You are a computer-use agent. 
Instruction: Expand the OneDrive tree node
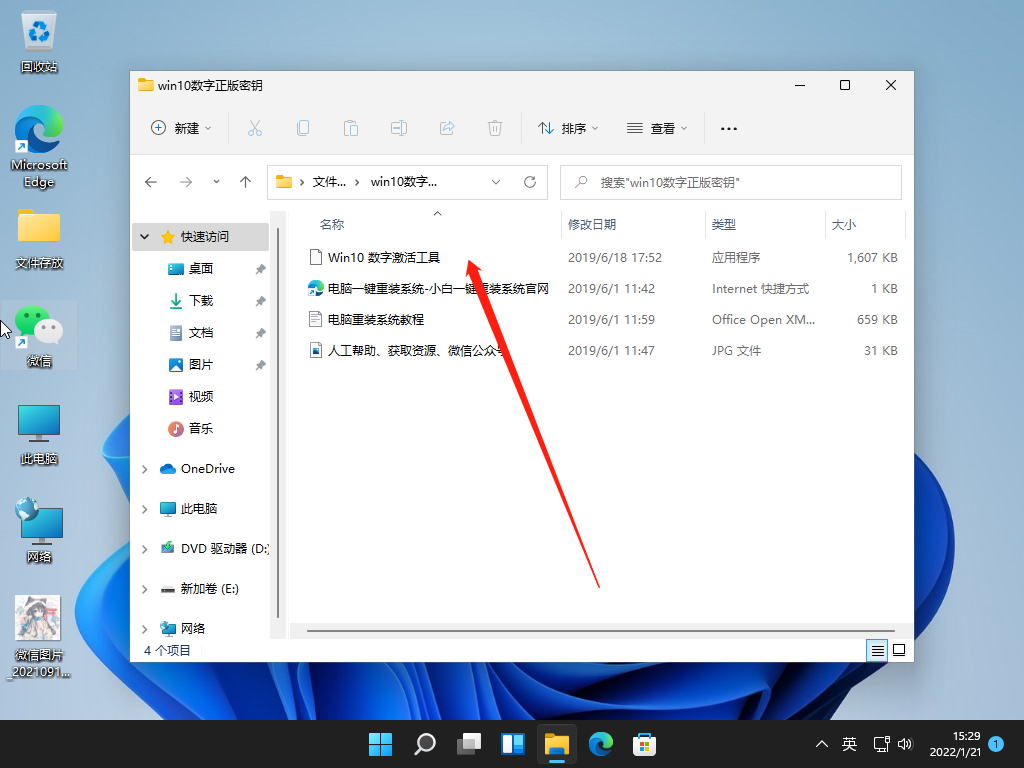click(x=145, y=469)
